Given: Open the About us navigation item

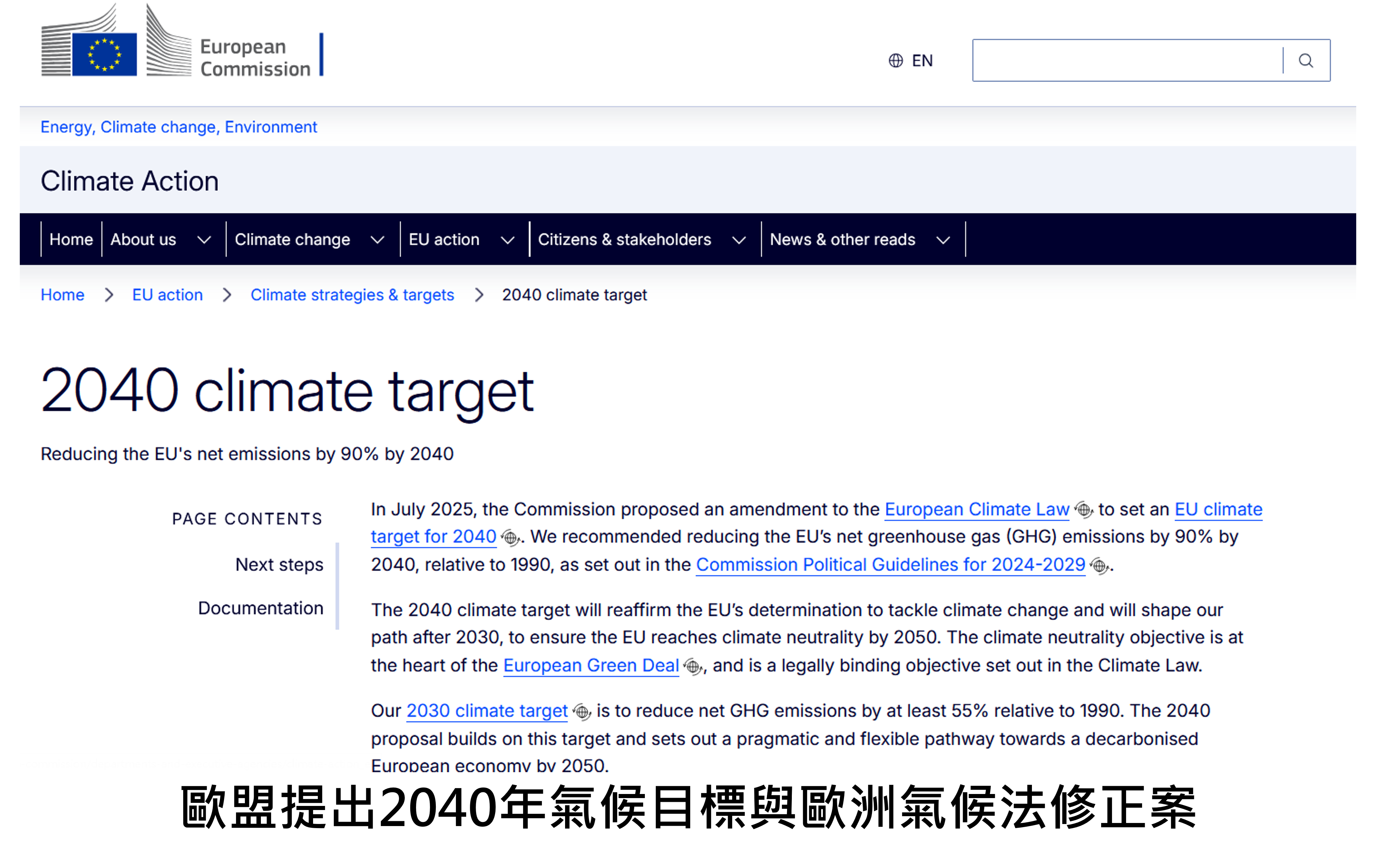Looking at the screenshot, I should click(x=144, y=239).
